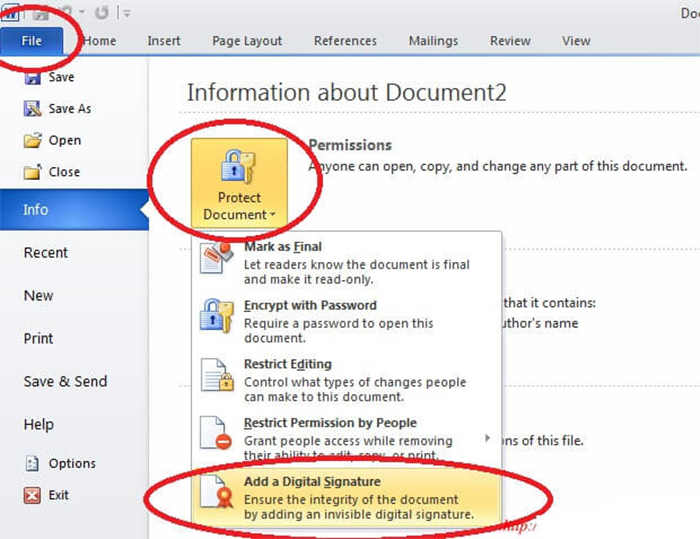700x539 pixels.
Task: Click the Mark as Final stamp icon
Action: [x=217, y=258]
